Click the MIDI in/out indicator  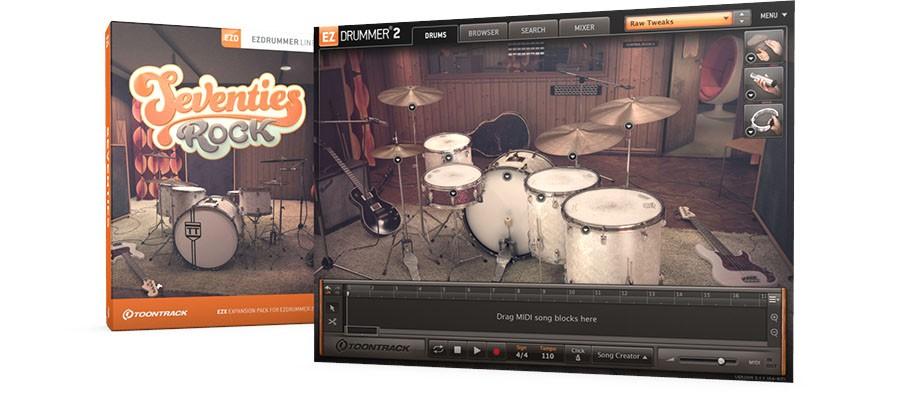pos(762,363)
